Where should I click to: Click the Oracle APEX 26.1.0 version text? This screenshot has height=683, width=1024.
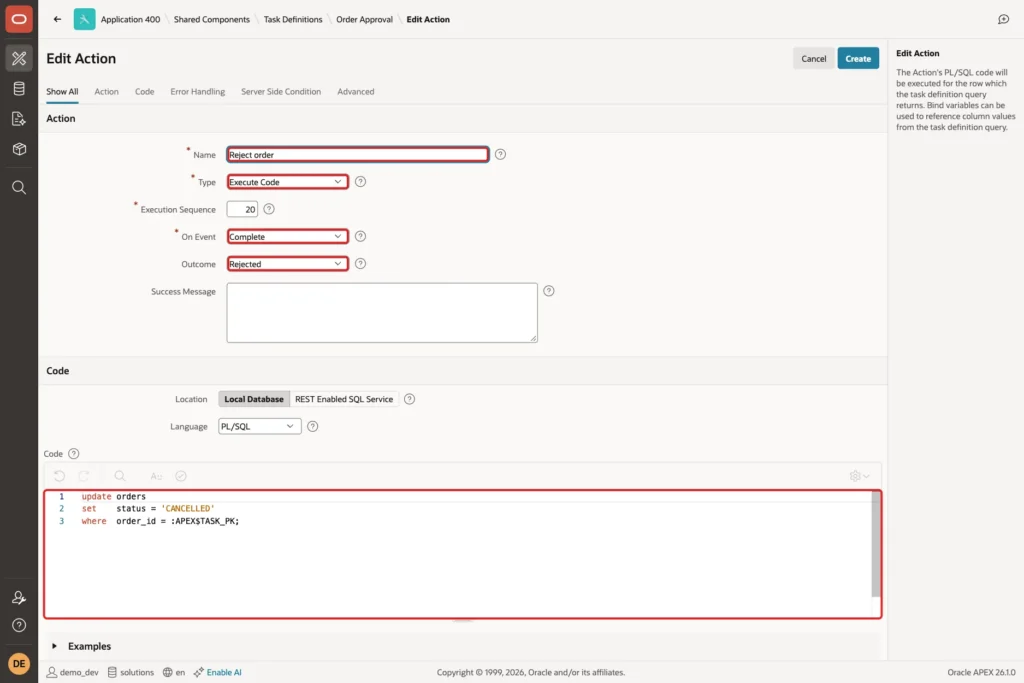tap(981, 672)
